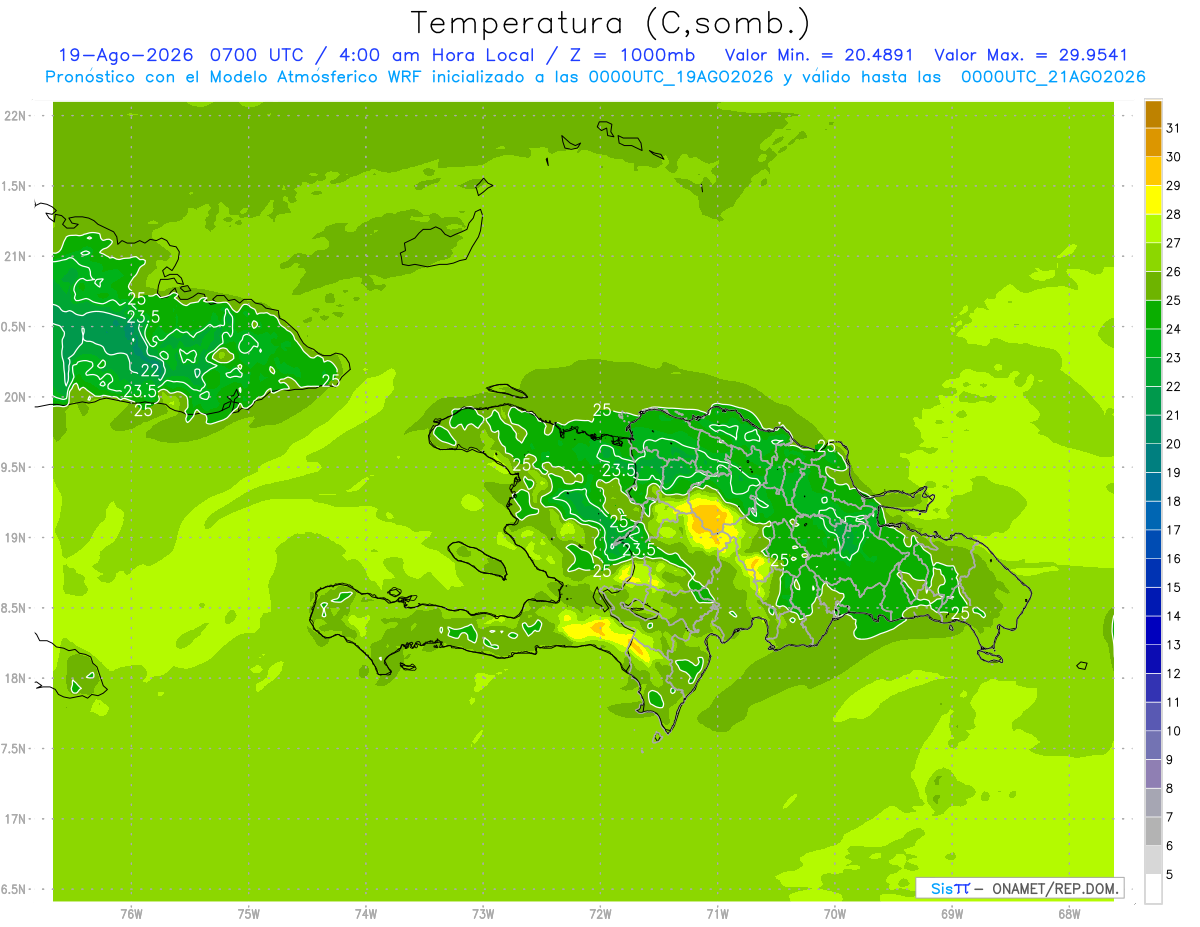The width and height of the screenshot is (1200, 927).
Task: Click the "19N" latitude axis label
Action: 17,538
